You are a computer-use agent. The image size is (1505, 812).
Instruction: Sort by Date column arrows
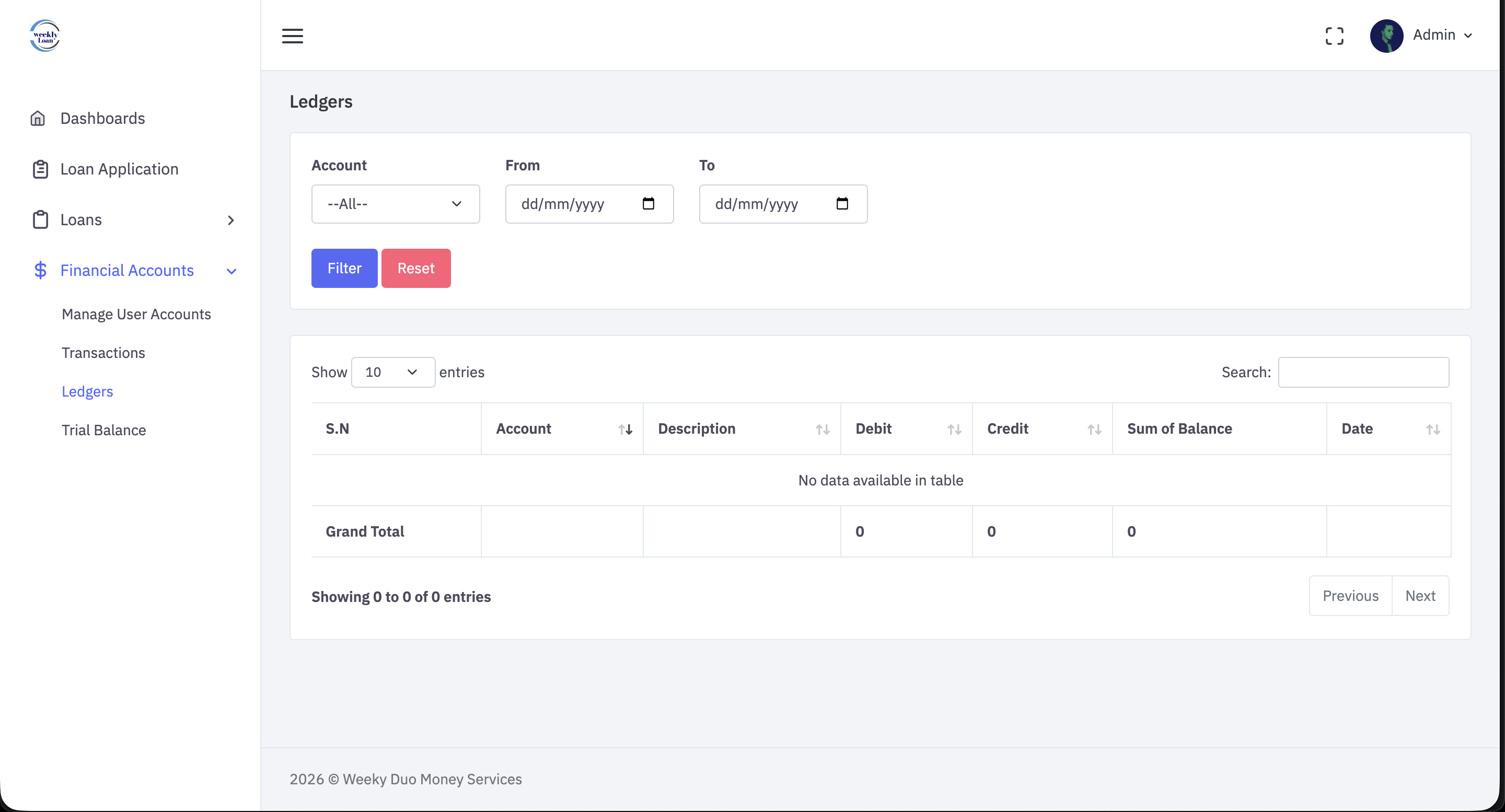(x=1432, y=430)
